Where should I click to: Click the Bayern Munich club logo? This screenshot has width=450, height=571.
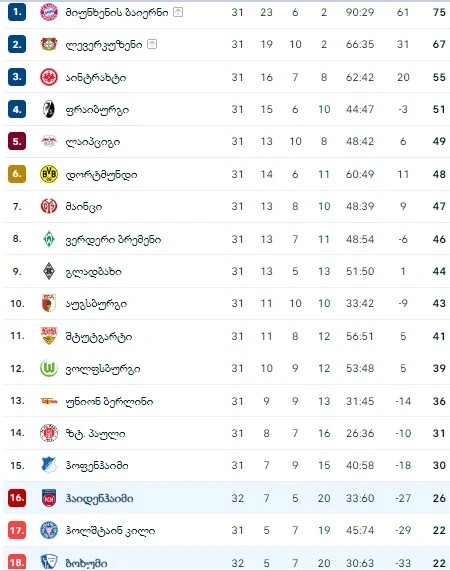pos(49,12)
